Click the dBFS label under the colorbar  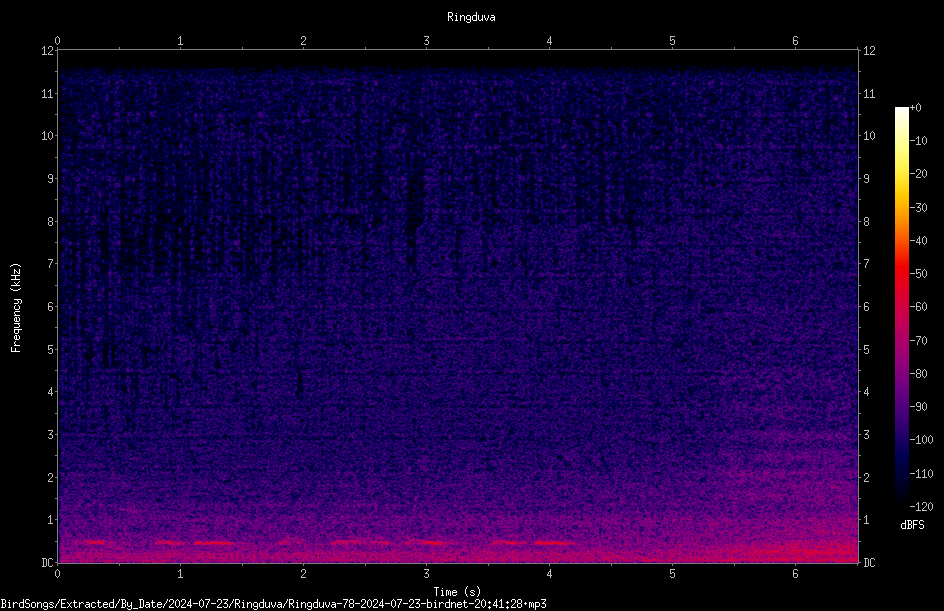click(912, 525)
